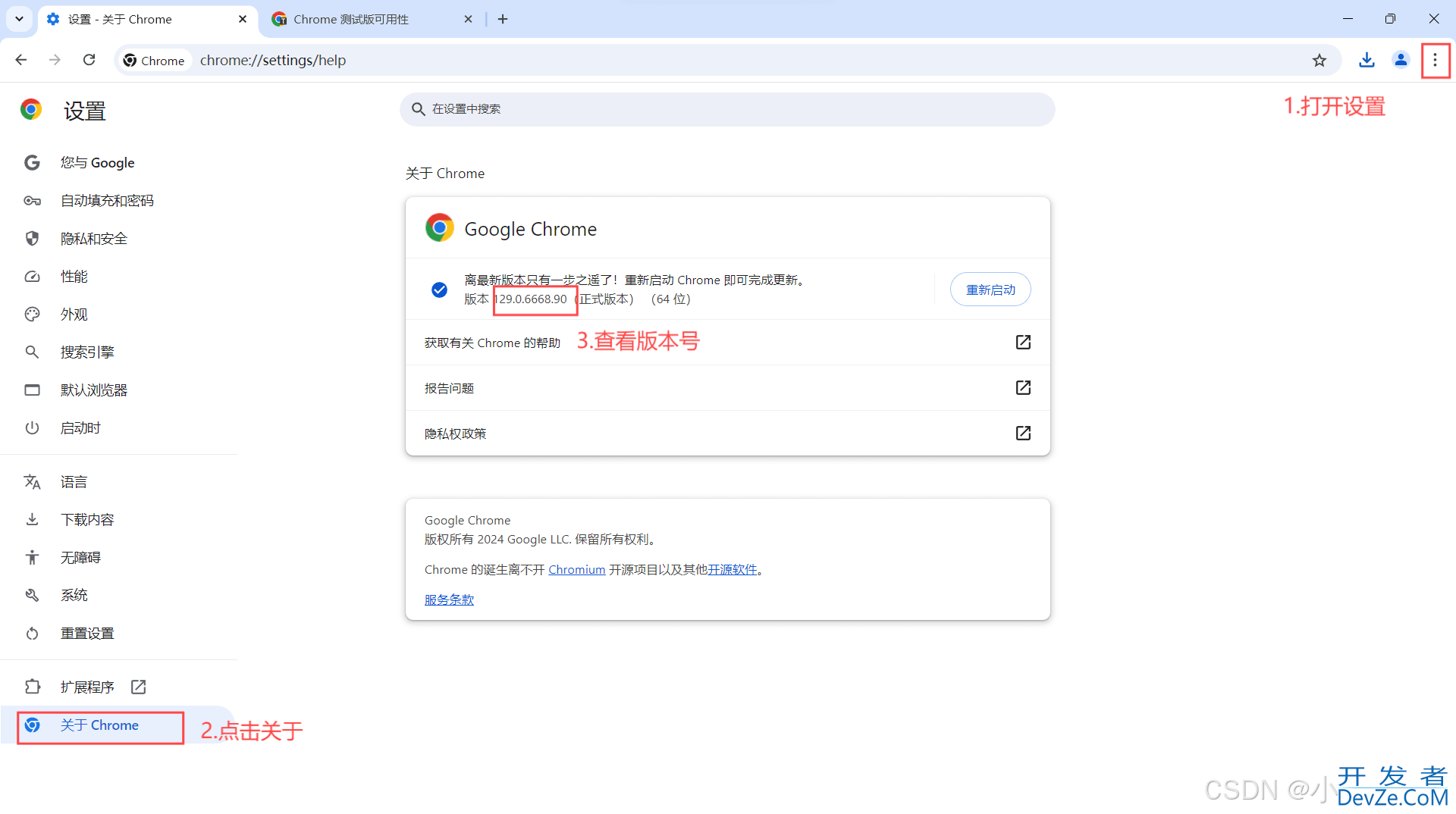Open 外观 settings section

tap(74, 315)
